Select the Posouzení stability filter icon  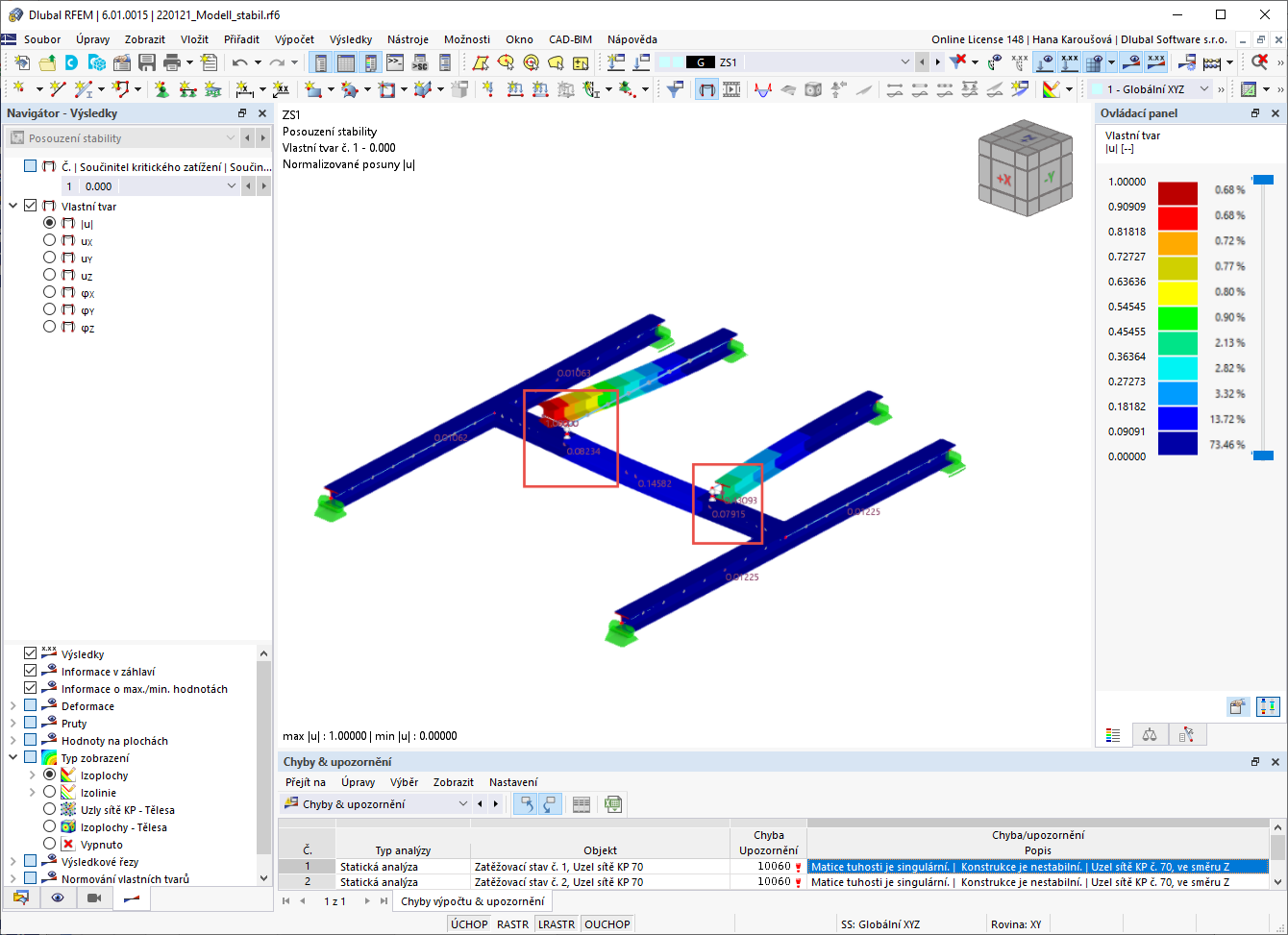[15, 137]
